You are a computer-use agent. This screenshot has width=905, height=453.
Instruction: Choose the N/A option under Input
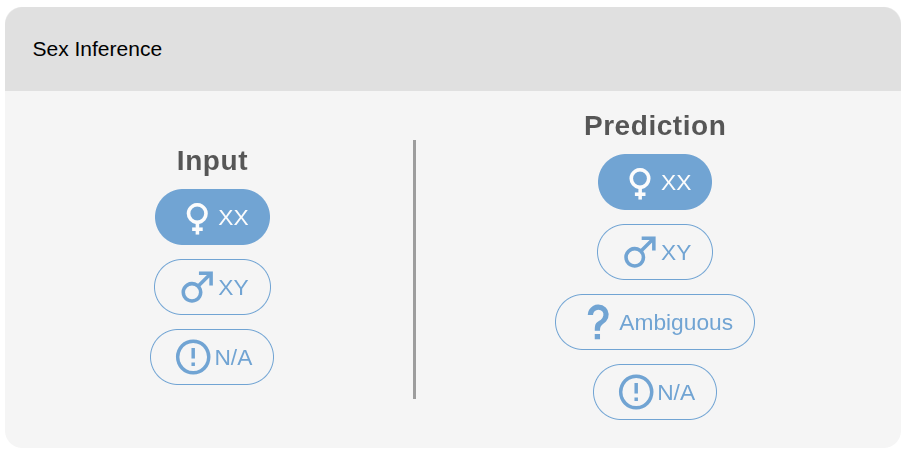212,357
